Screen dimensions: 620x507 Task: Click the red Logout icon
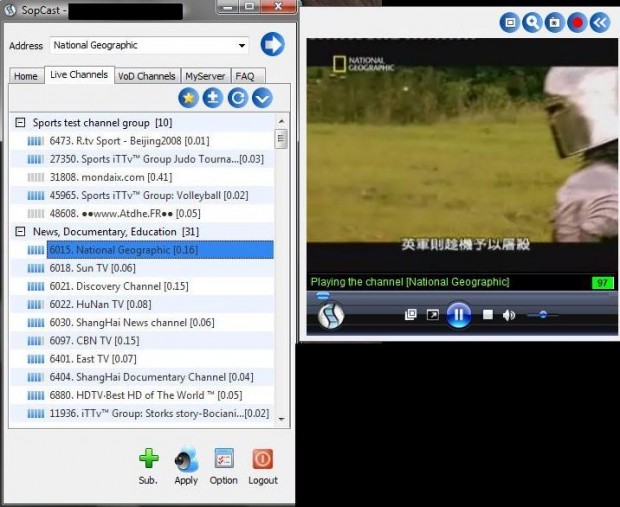click(263, 459)
